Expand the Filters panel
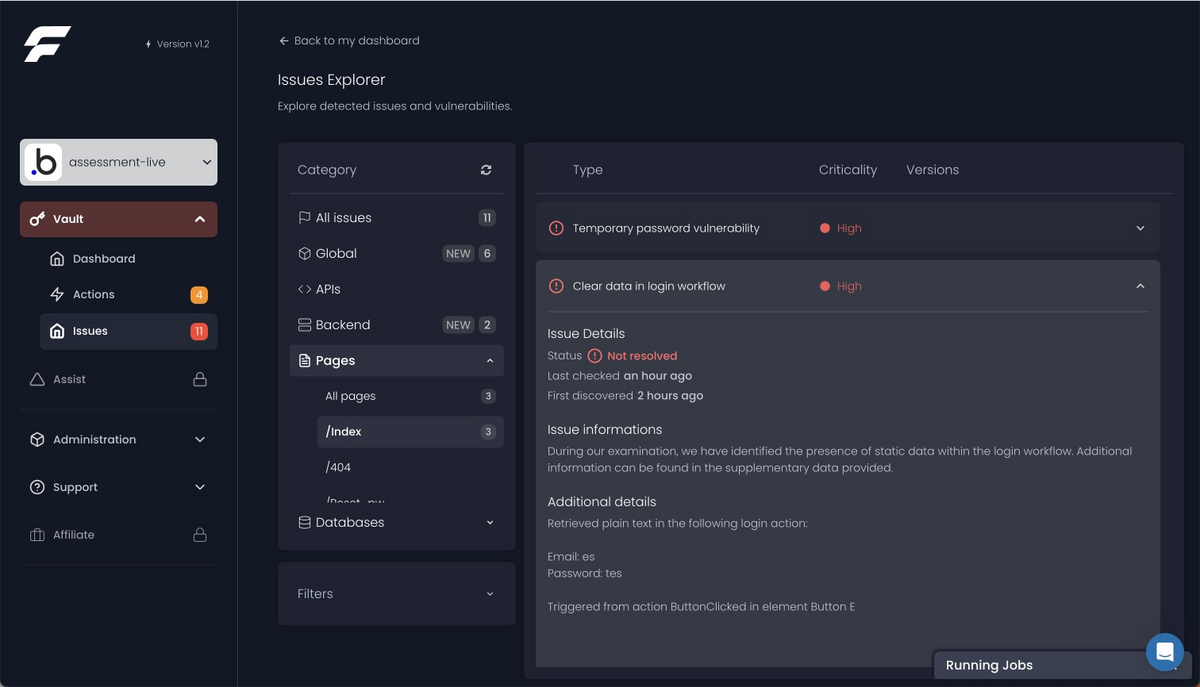Image resolution: width=1200 pixels, height=687 pixels. [490, 594]
